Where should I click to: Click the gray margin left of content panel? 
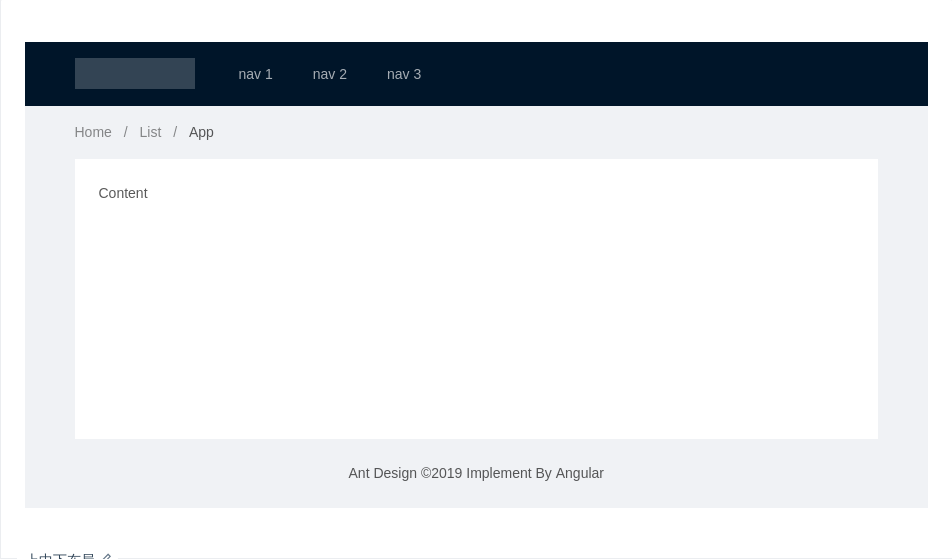49,300
